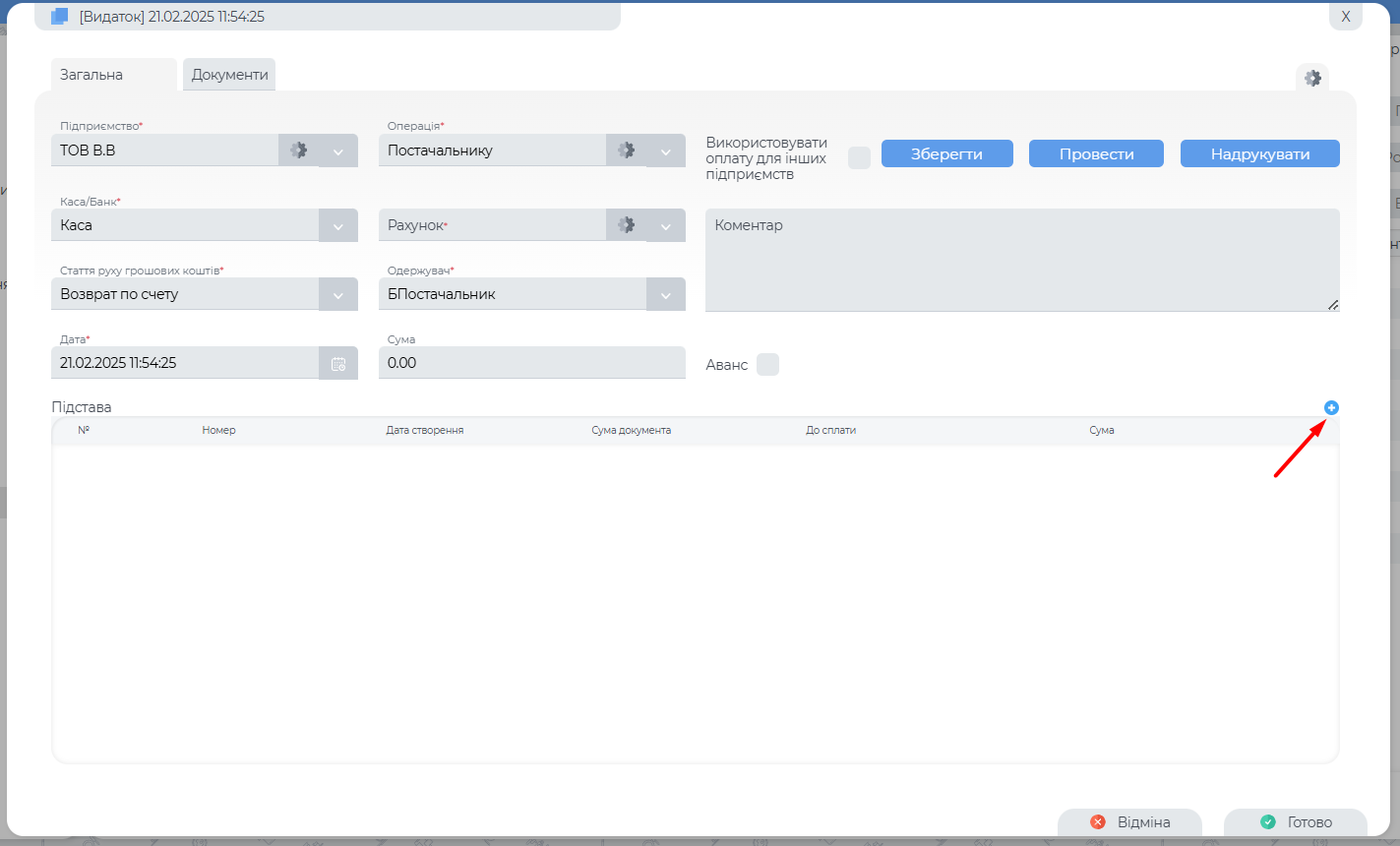Screen dimensions: 1400x846
Task: Click the gear icon in Рахунок field
Action: point(626,225)
